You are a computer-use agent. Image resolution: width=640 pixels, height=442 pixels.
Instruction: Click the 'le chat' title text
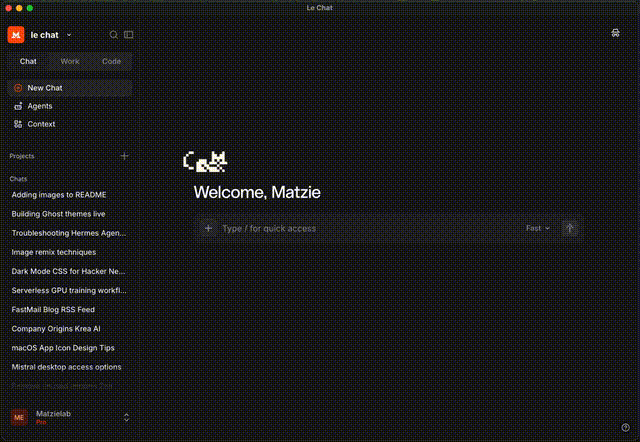coord(44,35)
